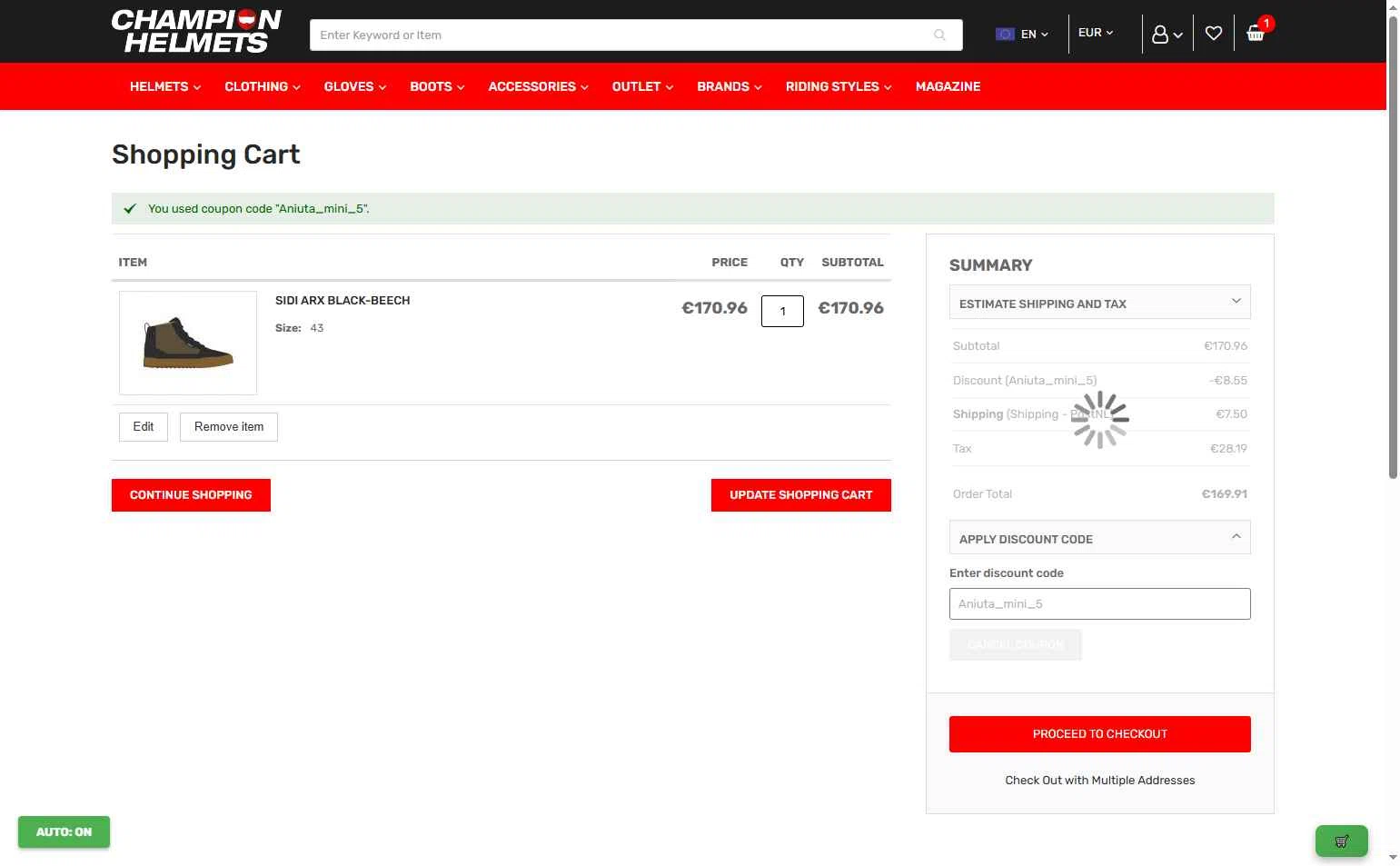Click the Tax value €28.19
Viewport: 1400px width, 866px height.
(1228, 449)
